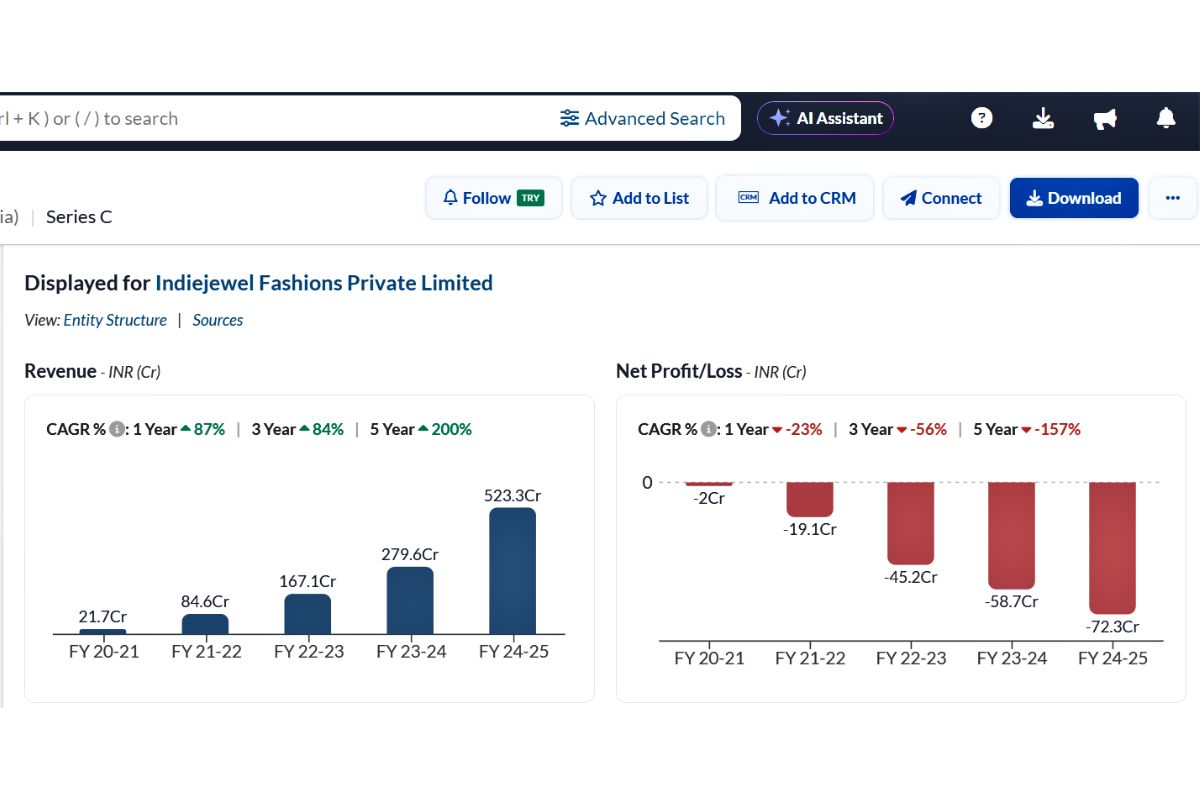Click the 523.3Cr revenue value label

click(x=512, y=495)
